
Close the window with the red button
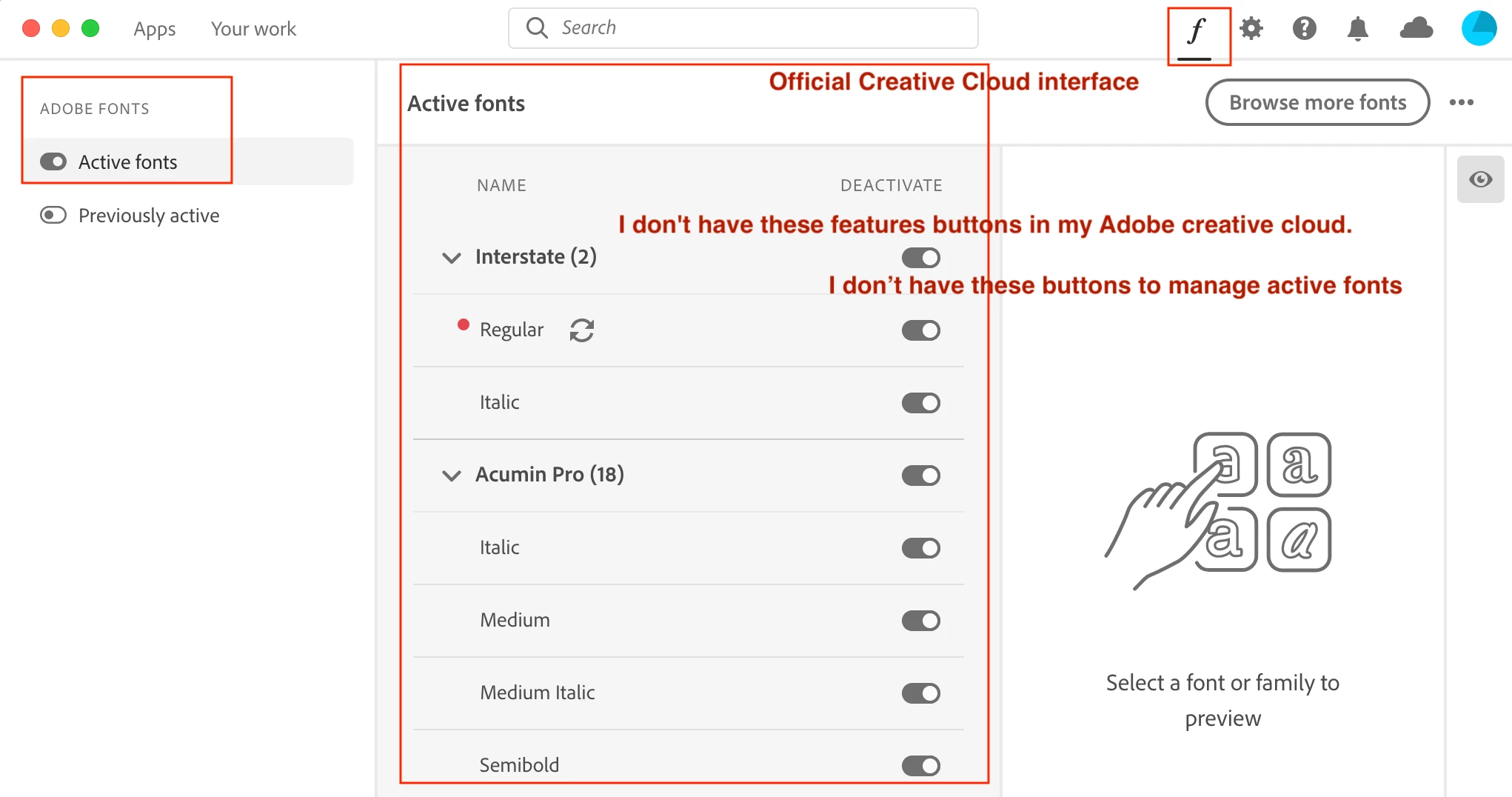(31, 28)
